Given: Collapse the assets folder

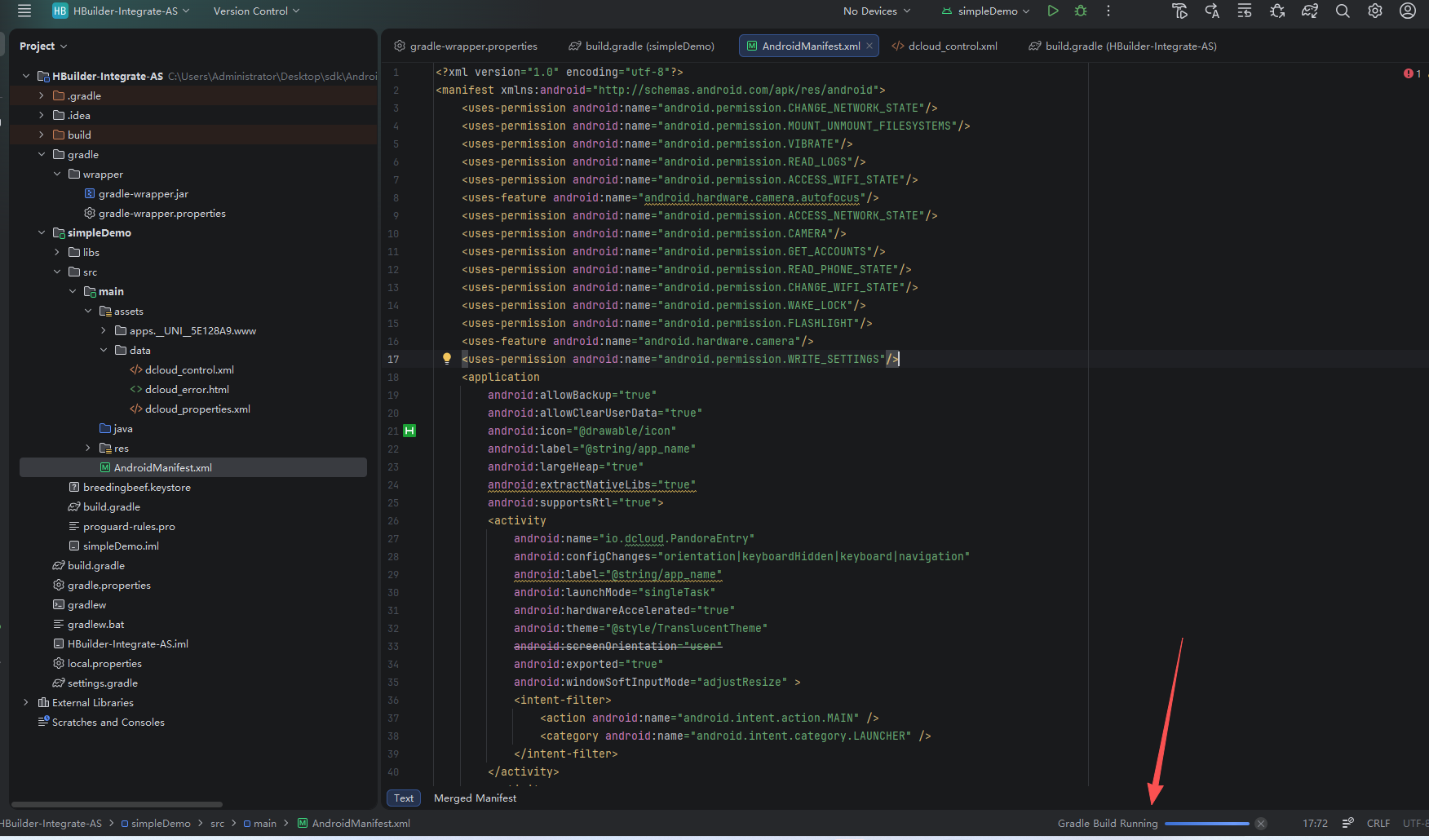Looking at the screenshot, I should tap(88, 311).
